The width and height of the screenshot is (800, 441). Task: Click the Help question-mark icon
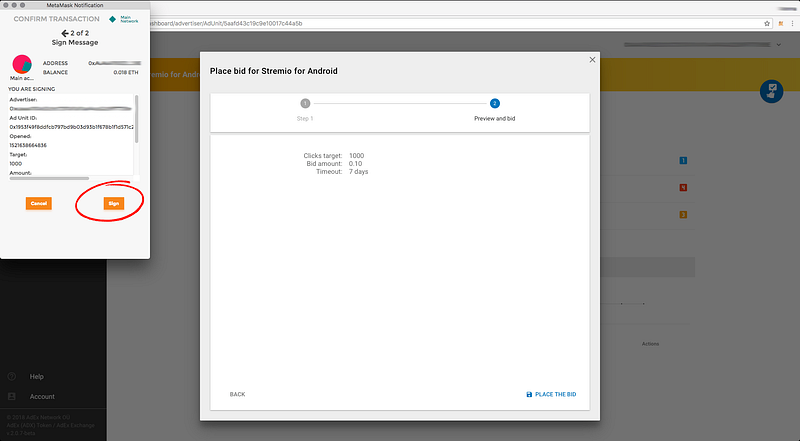[12, 376]
